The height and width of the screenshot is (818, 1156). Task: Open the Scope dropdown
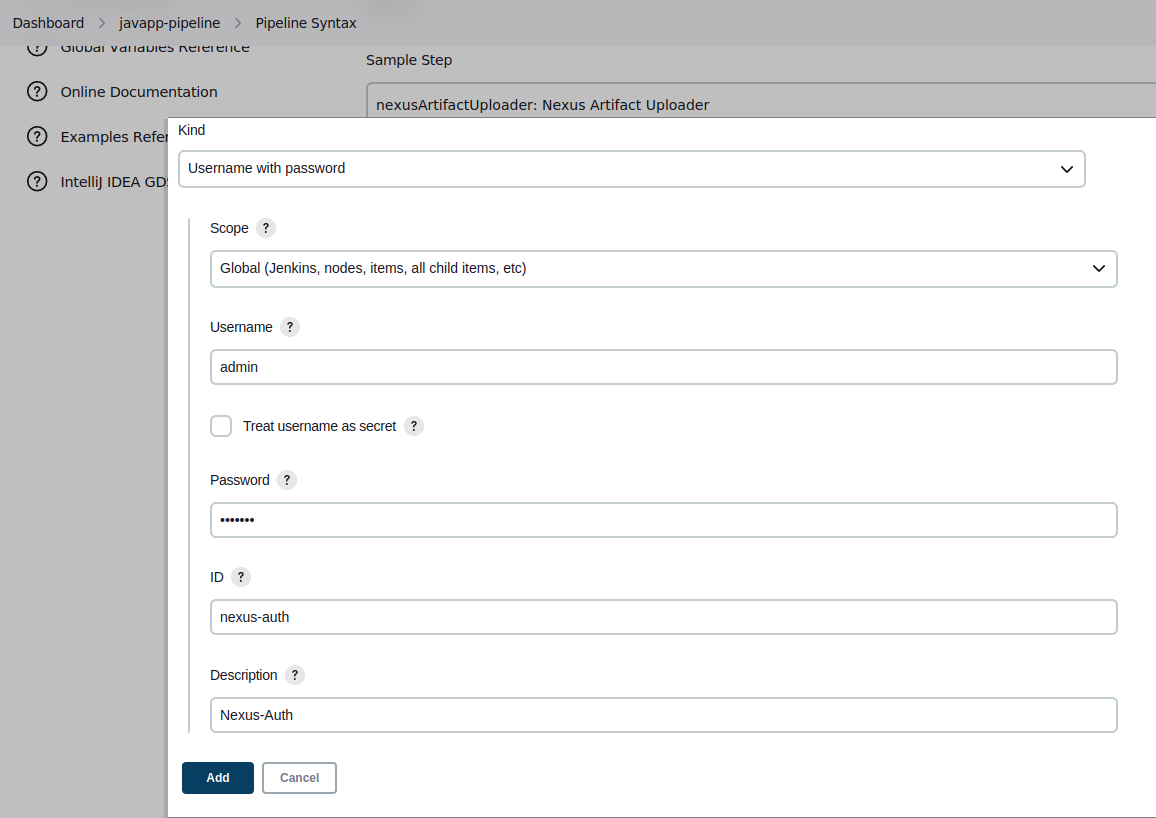click(664, 269)
